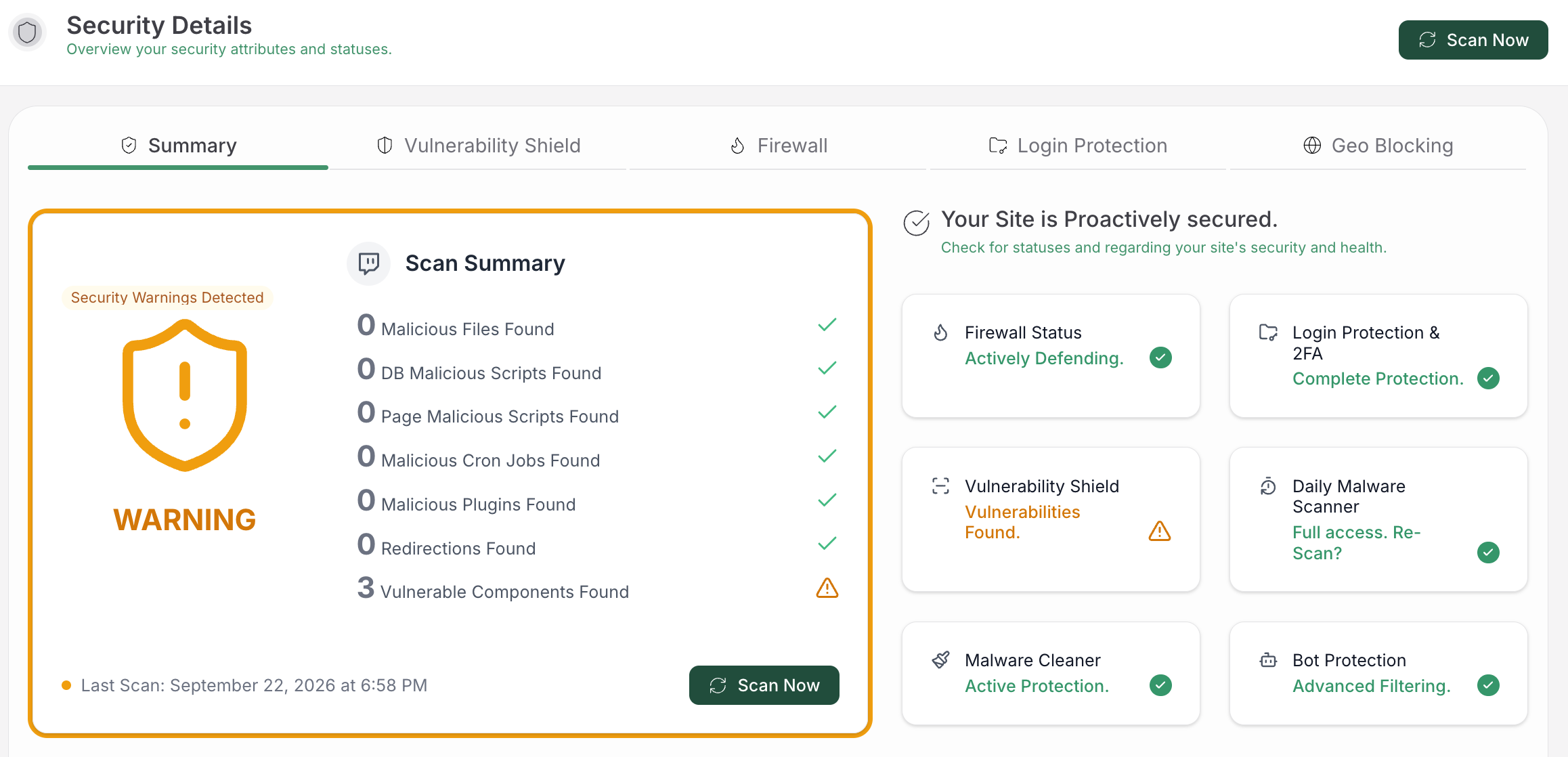
Task: Click the orange dot before Last Scan
Action: pyautogui.click(x=66, y=685)
